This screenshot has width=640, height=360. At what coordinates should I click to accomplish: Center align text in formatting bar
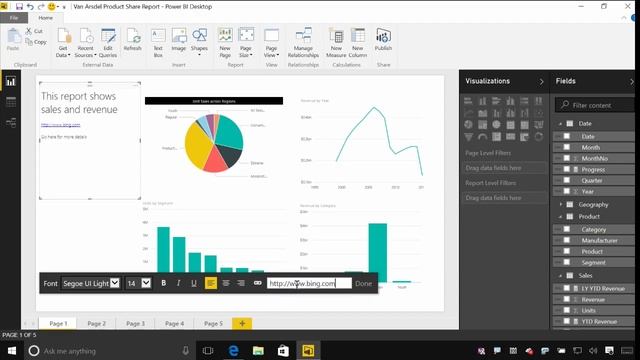(226, 283)
